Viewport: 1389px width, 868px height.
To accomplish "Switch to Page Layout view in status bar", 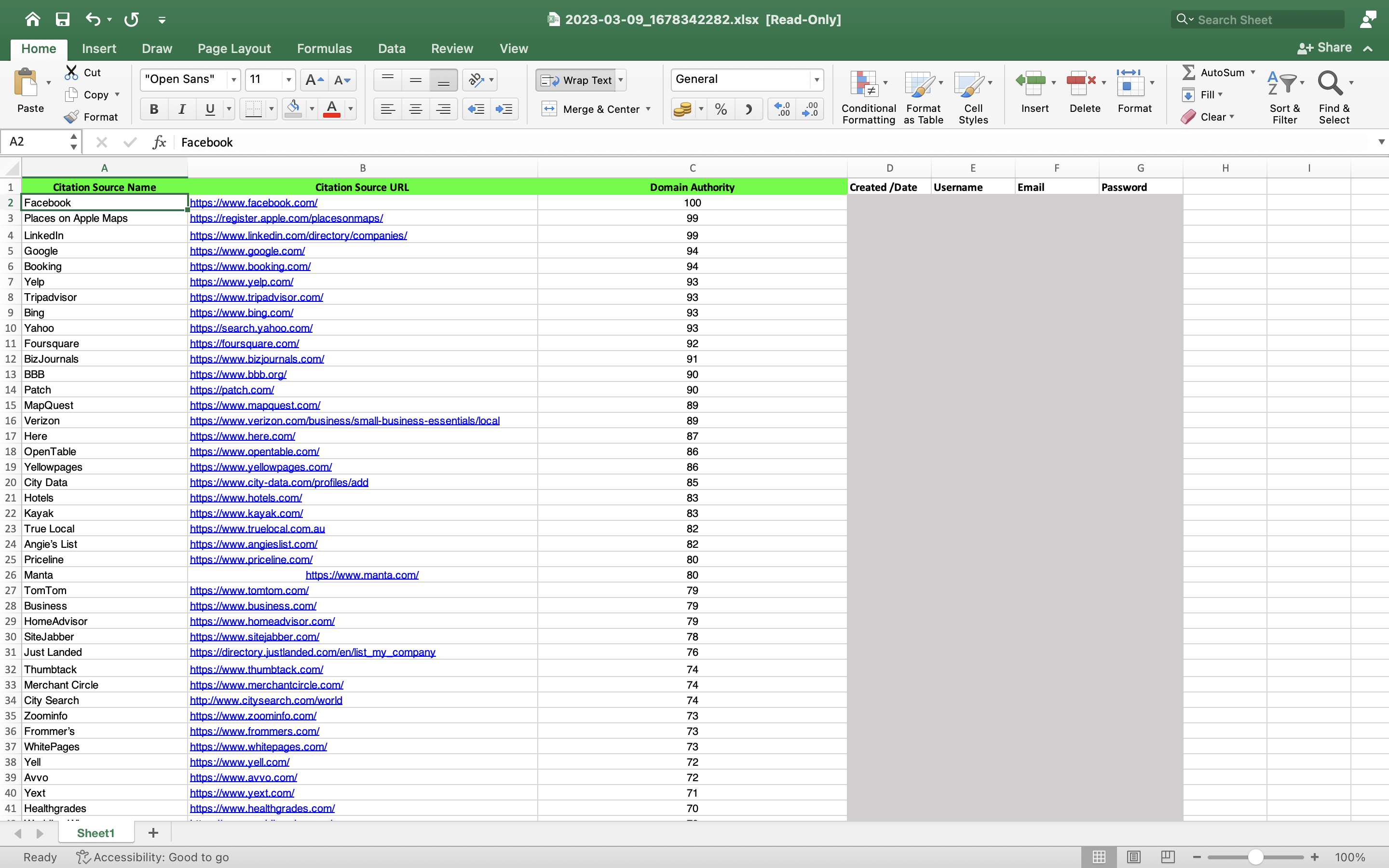I will click(x=1133, y=856).
